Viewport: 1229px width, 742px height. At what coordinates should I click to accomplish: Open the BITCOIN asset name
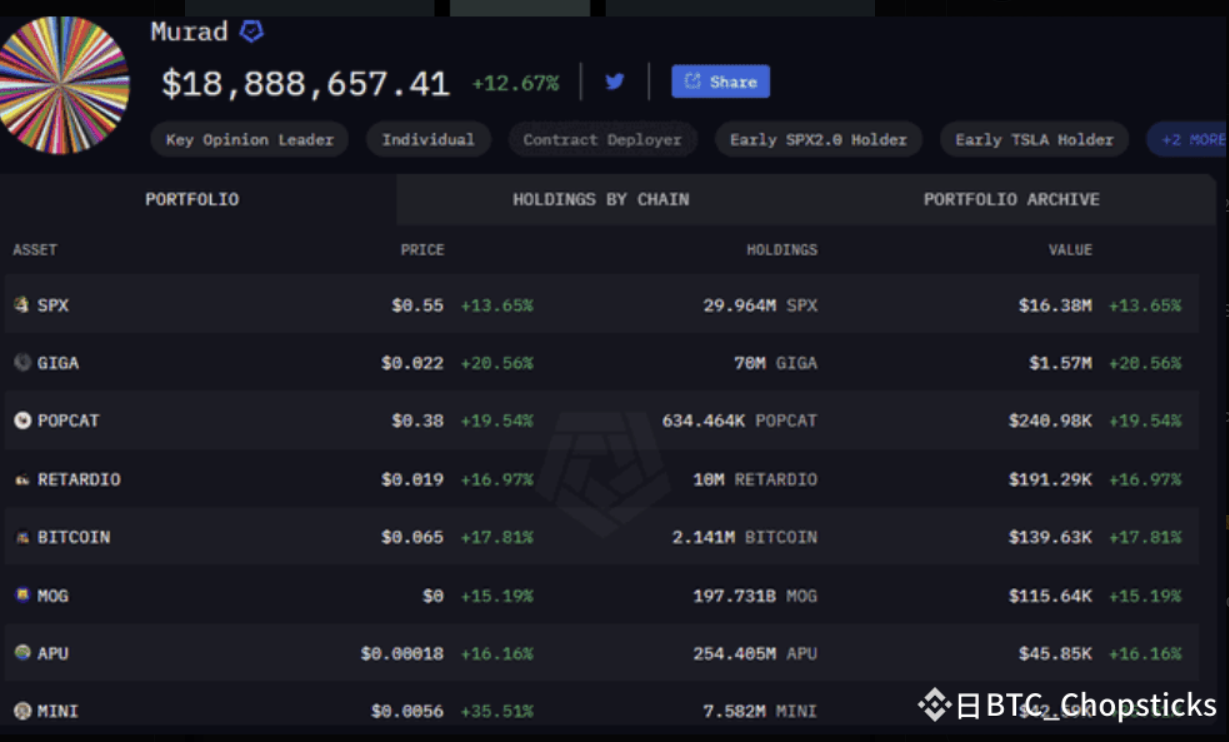74,537
